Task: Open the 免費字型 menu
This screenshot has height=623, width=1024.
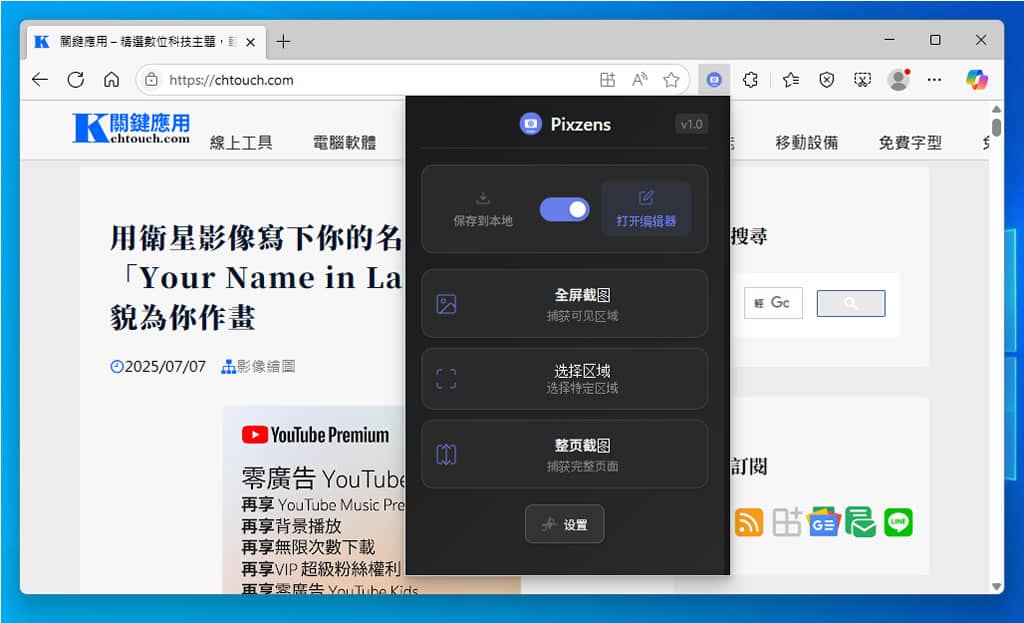Action: coord(910,142)
